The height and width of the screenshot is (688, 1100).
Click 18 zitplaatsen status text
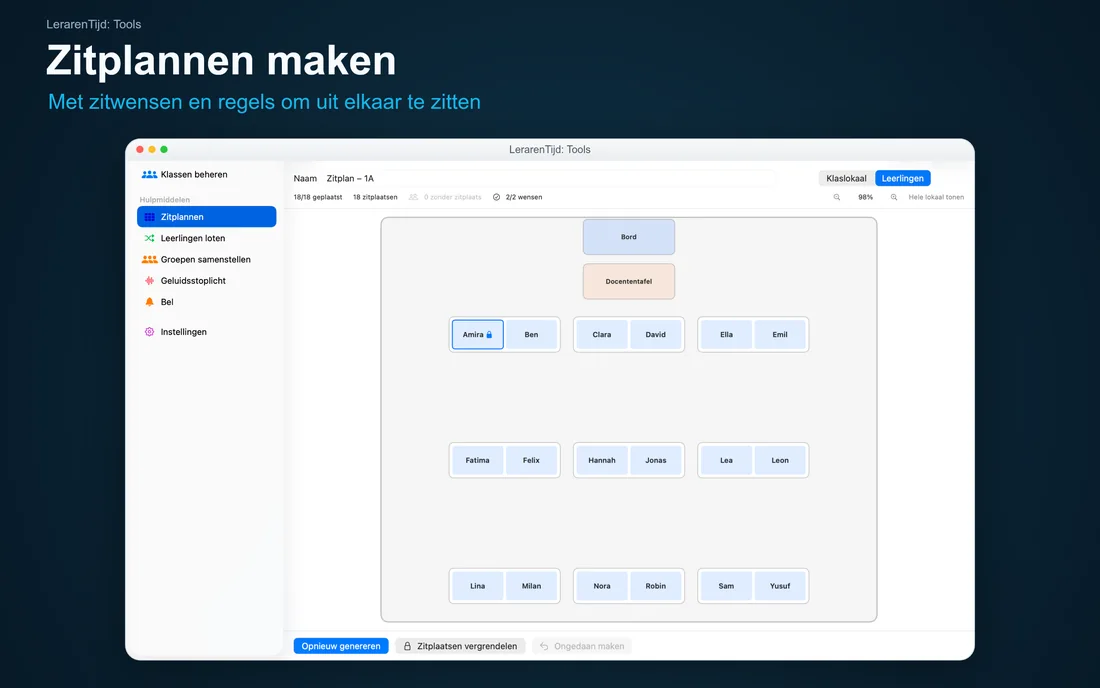tap(375, 197)
